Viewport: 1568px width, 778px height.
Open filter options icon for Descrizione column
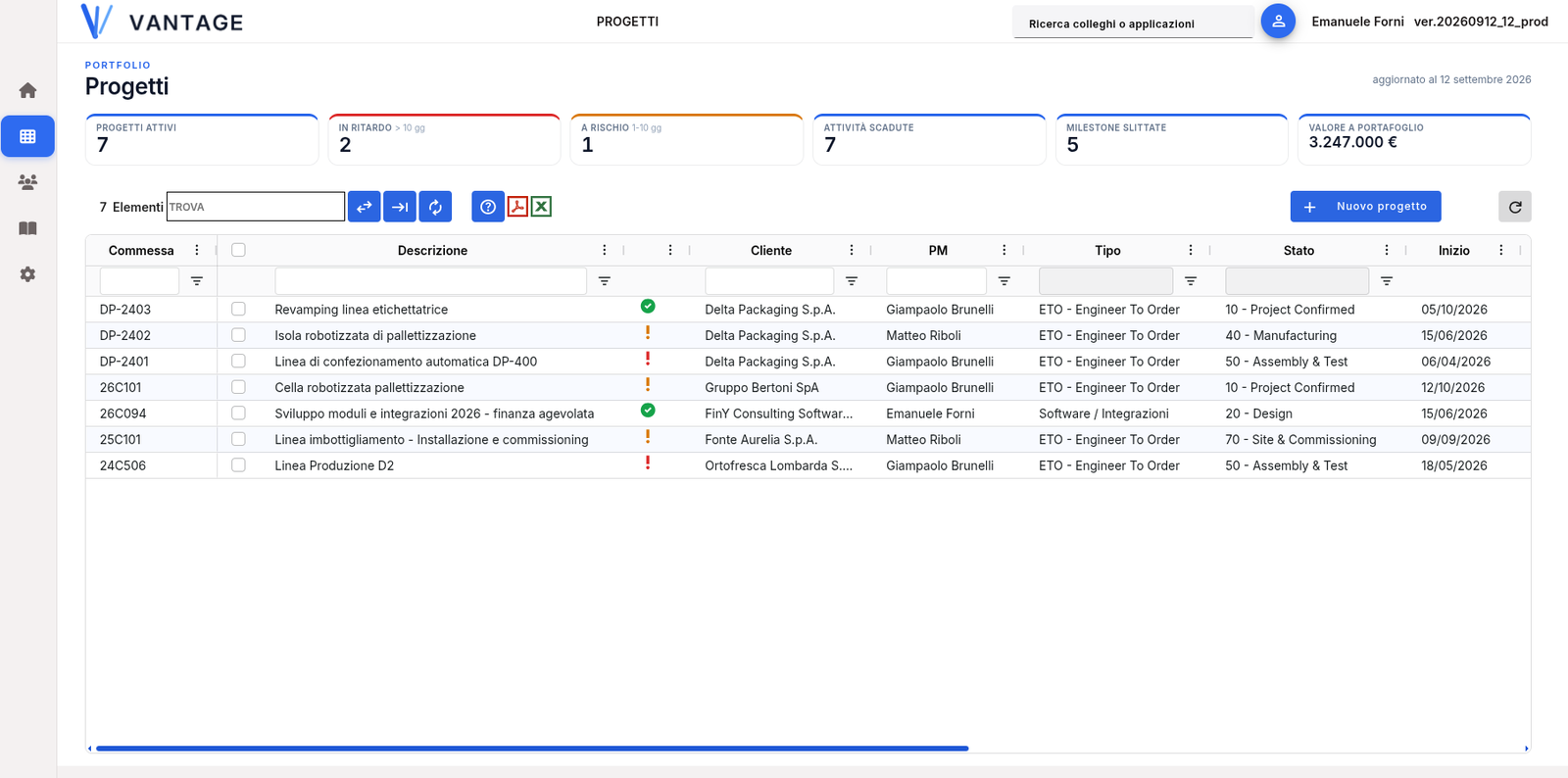pyautogui.click(x=605, y=281)
